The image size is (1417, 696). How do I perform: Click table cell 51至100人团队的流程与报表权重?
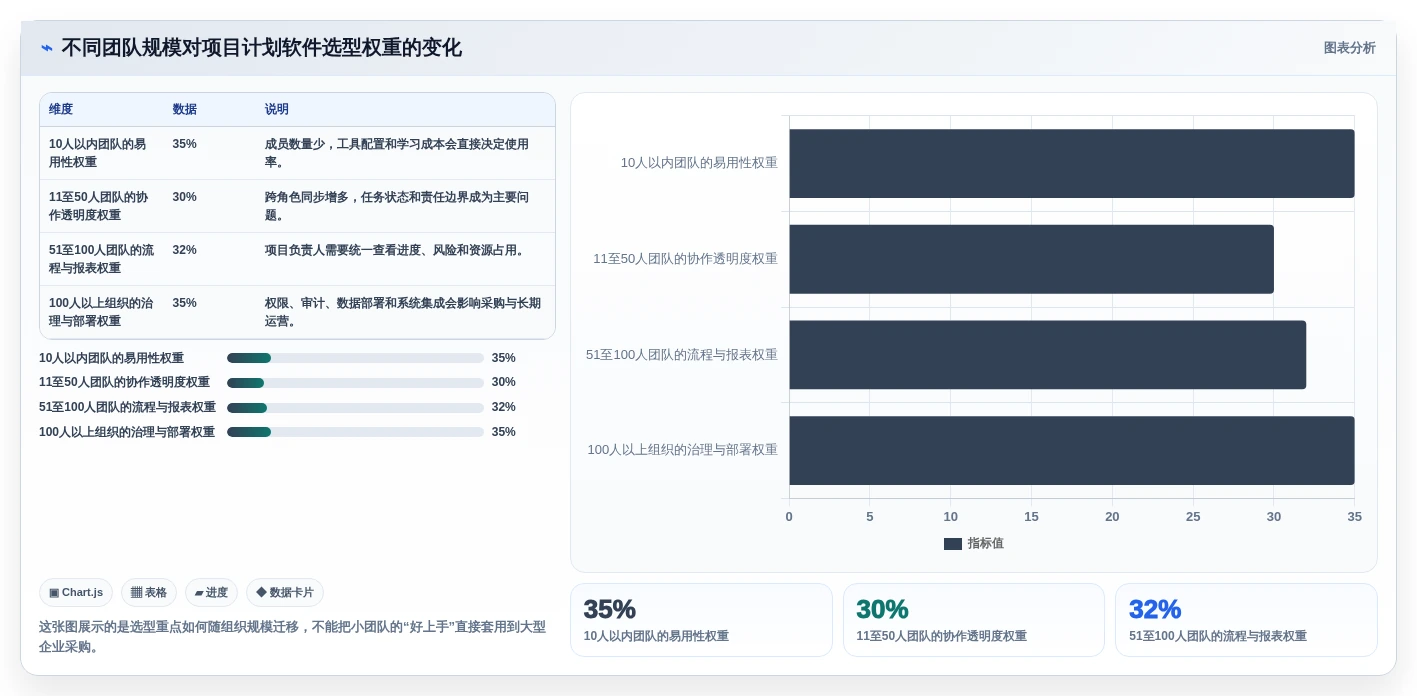pos(101,259)
